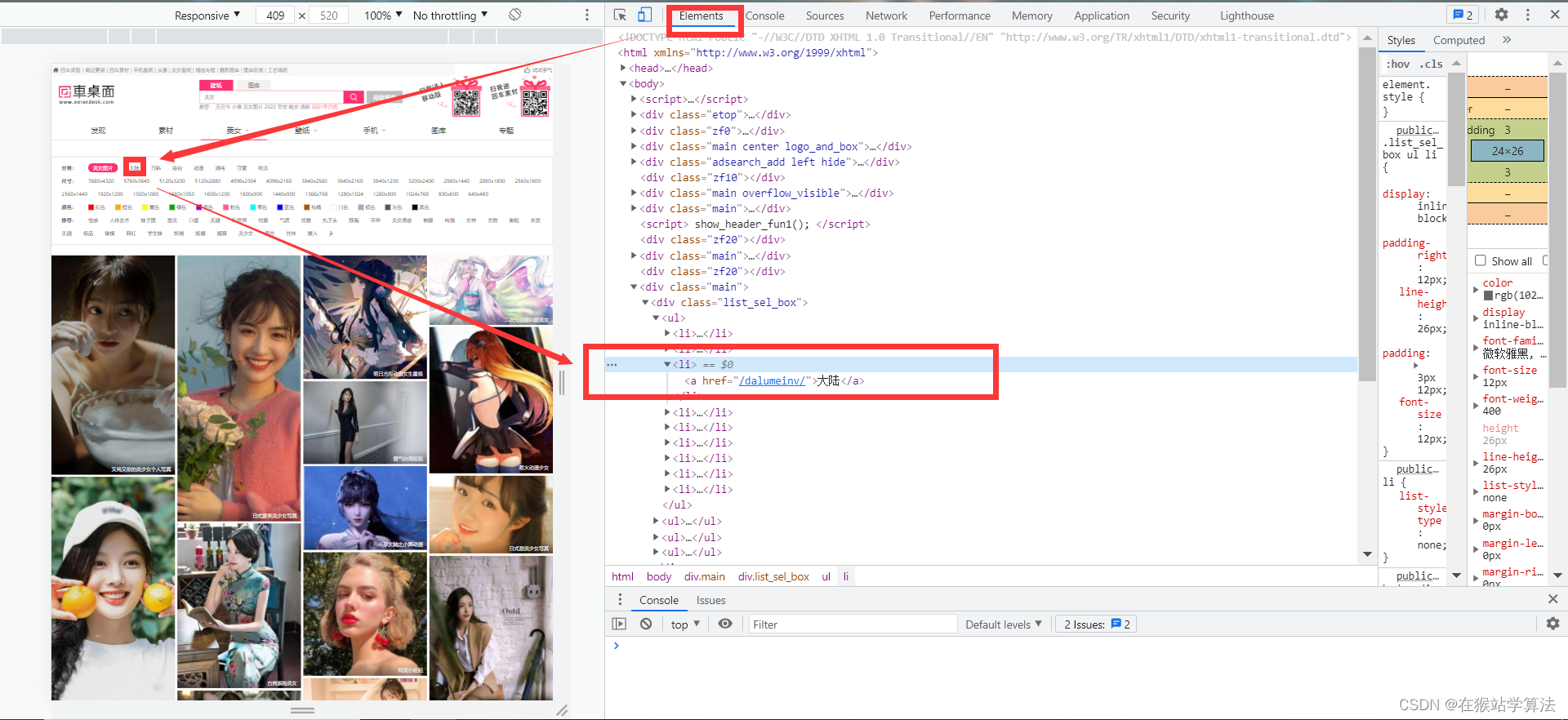Select body in breadcrumb
This screenshot has height=720, width=1568.
pos(658,576)
